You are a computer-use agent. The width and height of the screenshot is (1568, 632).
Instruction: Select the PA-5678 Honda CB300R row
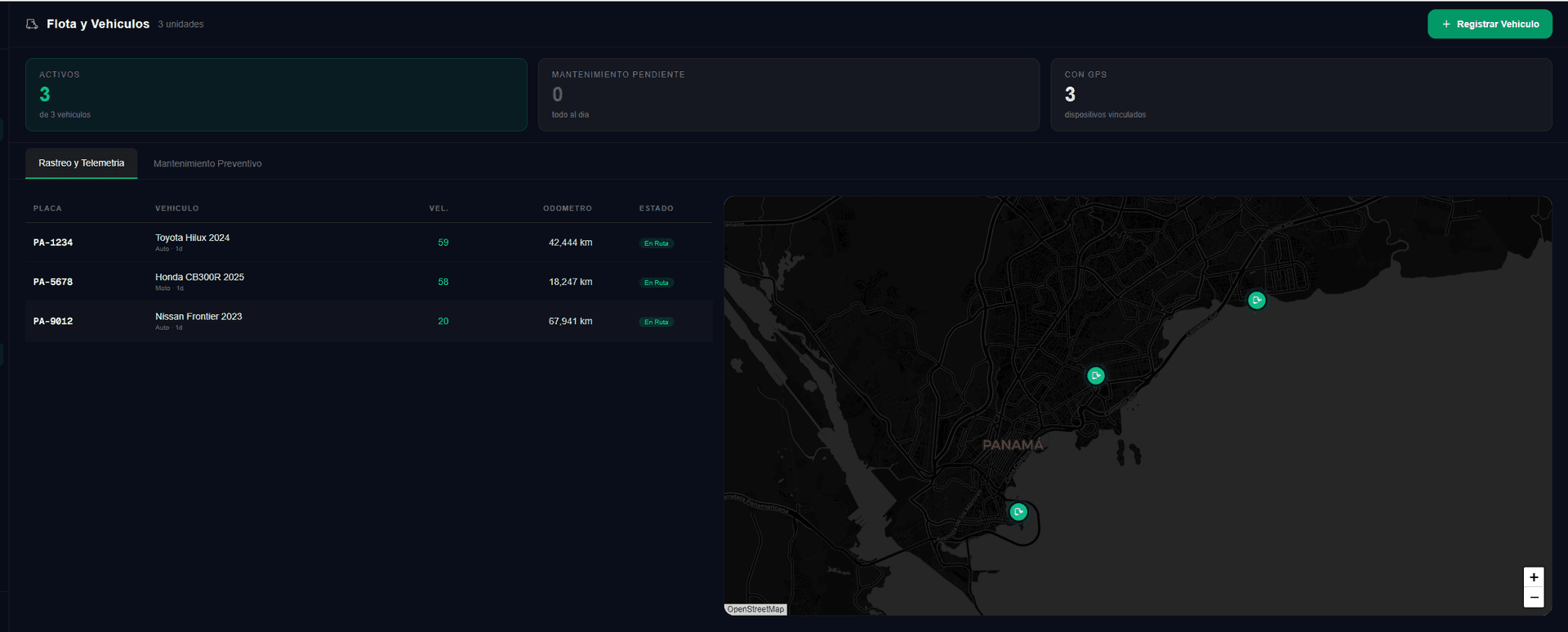369,282
